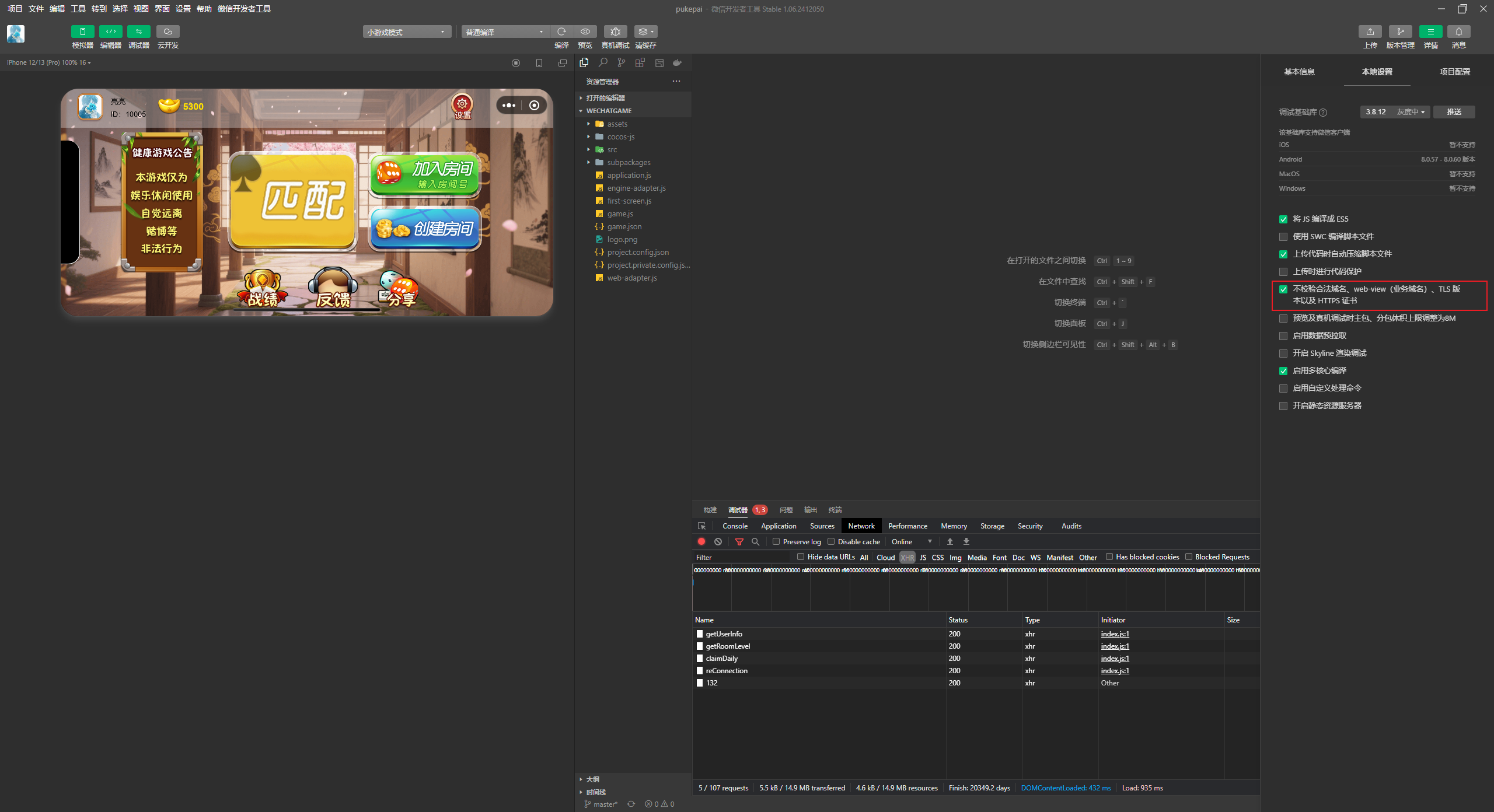This screenshot has width=1494, height=812.
Task: Clear network log with the clear icon
Action: tap(718, 541)
